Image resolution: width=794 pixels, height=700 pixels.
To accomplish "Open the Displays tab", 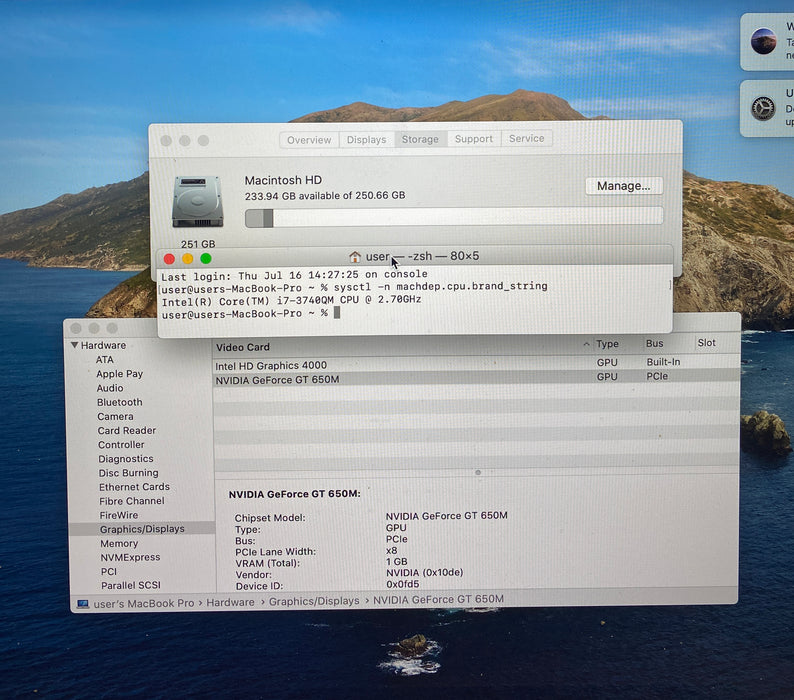I will coord(367,139).
